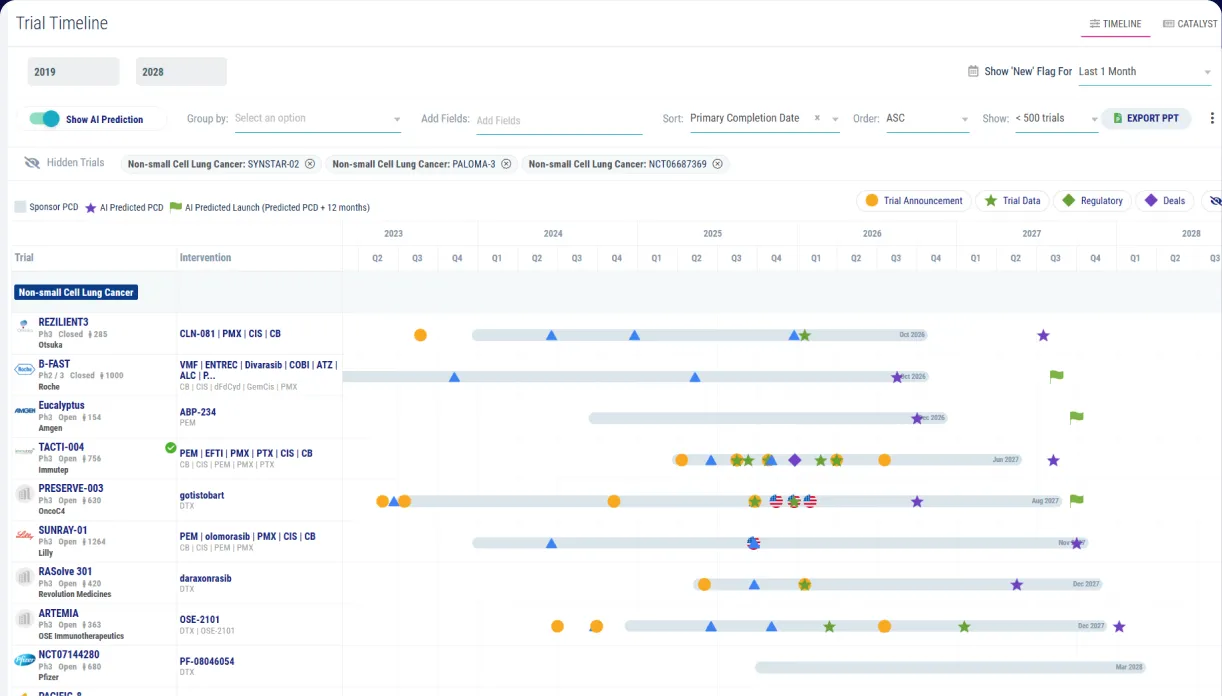This screenshot has width=1222, height=696.
Task: Click the gotistobart intervention text
Action: coord(204,495)
